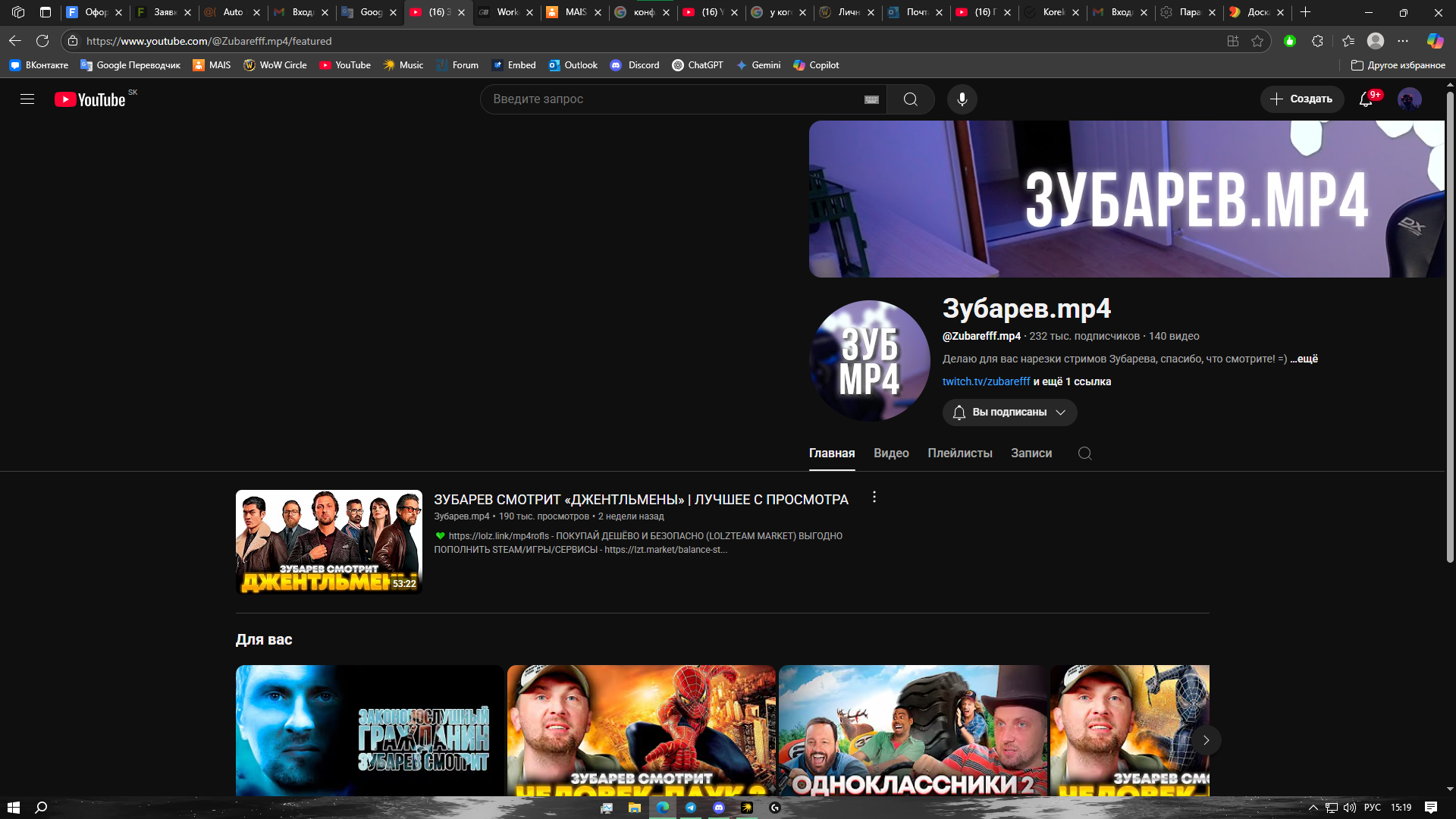Expand the Вы подписаны subscription dropdown
This screenshot has height=819, width=1456.
1009,413
